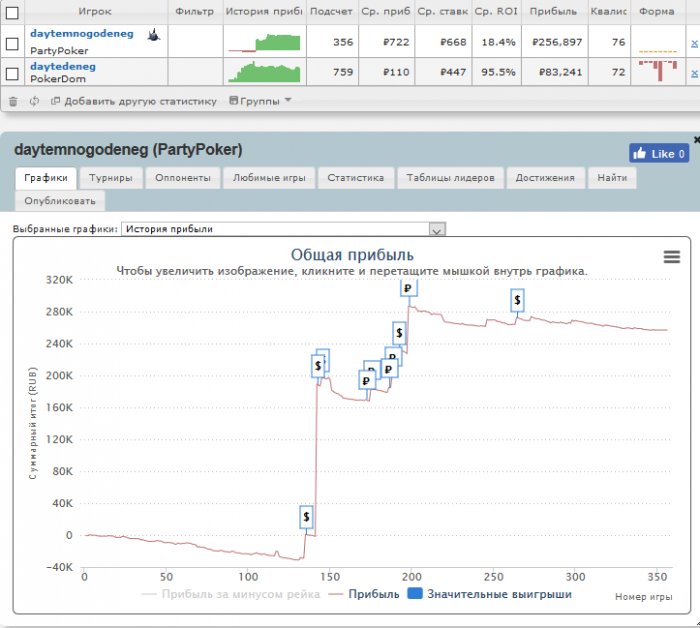This screenshot has height=628, width=700.
Task: Tick the header select-all checkbox
Action: tap(12, 12)
